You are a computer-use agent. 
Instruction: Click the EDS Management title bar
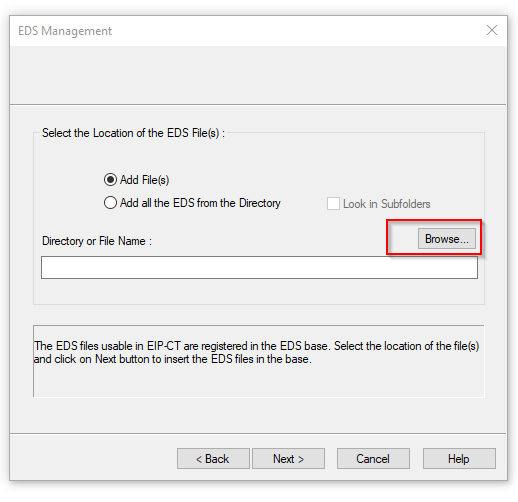tap(247, 31)
